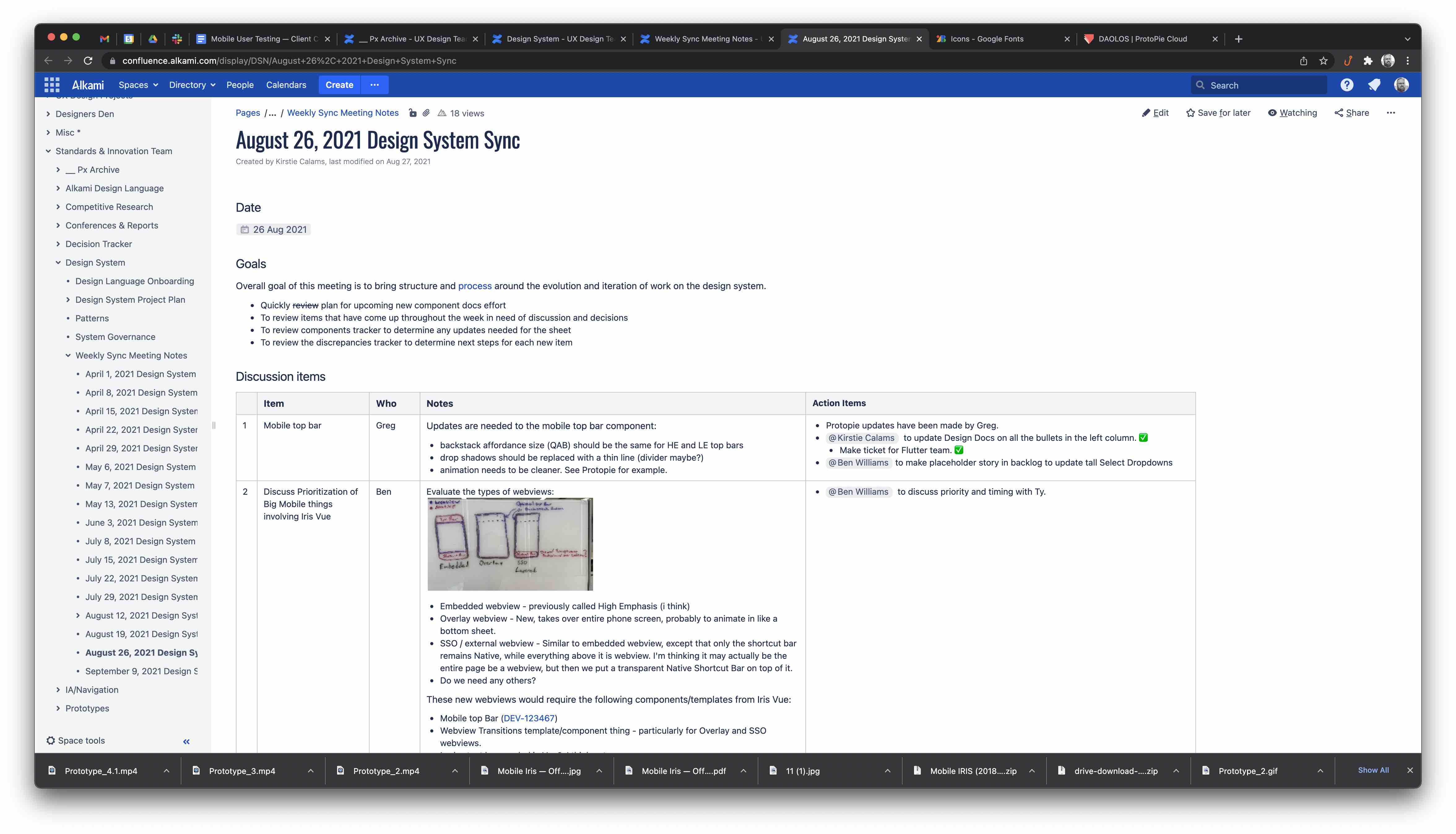Image resolution: width=1456 pixels, height=834 pixels.
Task: Click the help question mark icon
Action: [1347, 85]
